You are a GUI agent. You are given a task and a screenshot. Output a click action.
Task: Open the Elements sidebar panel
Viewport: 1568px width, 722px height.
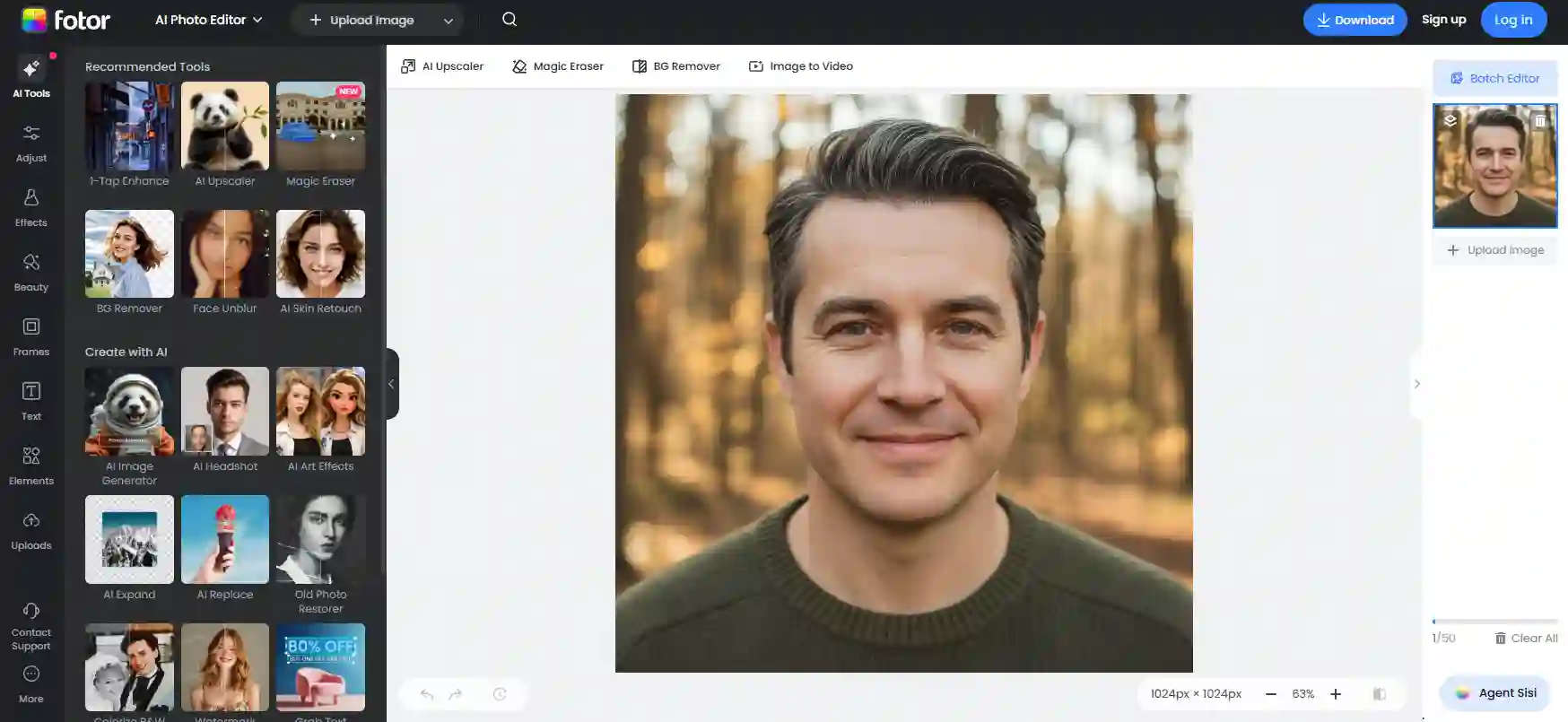click(31, 465)
